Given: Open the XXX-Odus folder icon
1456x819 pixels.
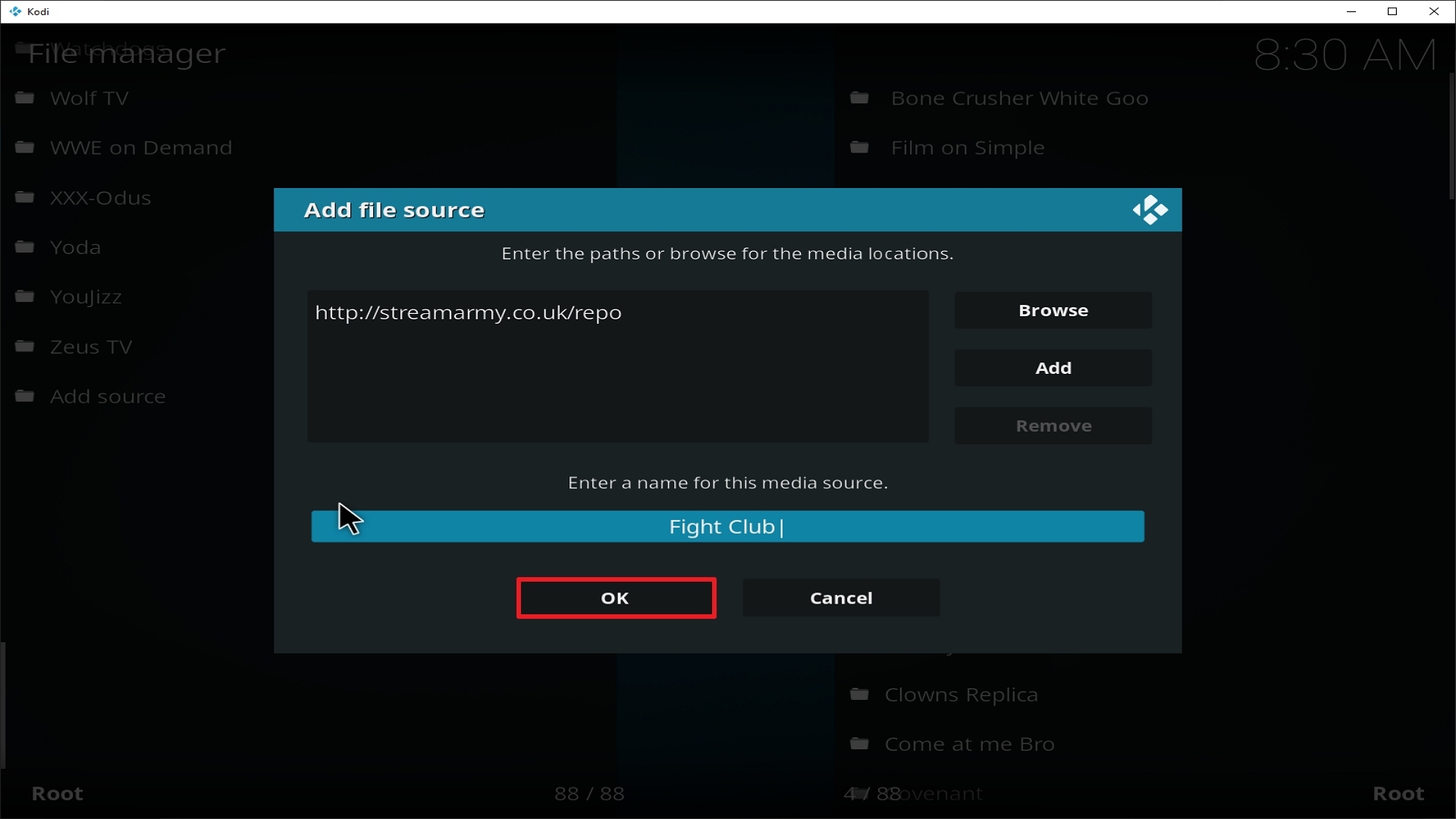Looking at the screenshot, I should pyautogui.click(x=25, y=197).
